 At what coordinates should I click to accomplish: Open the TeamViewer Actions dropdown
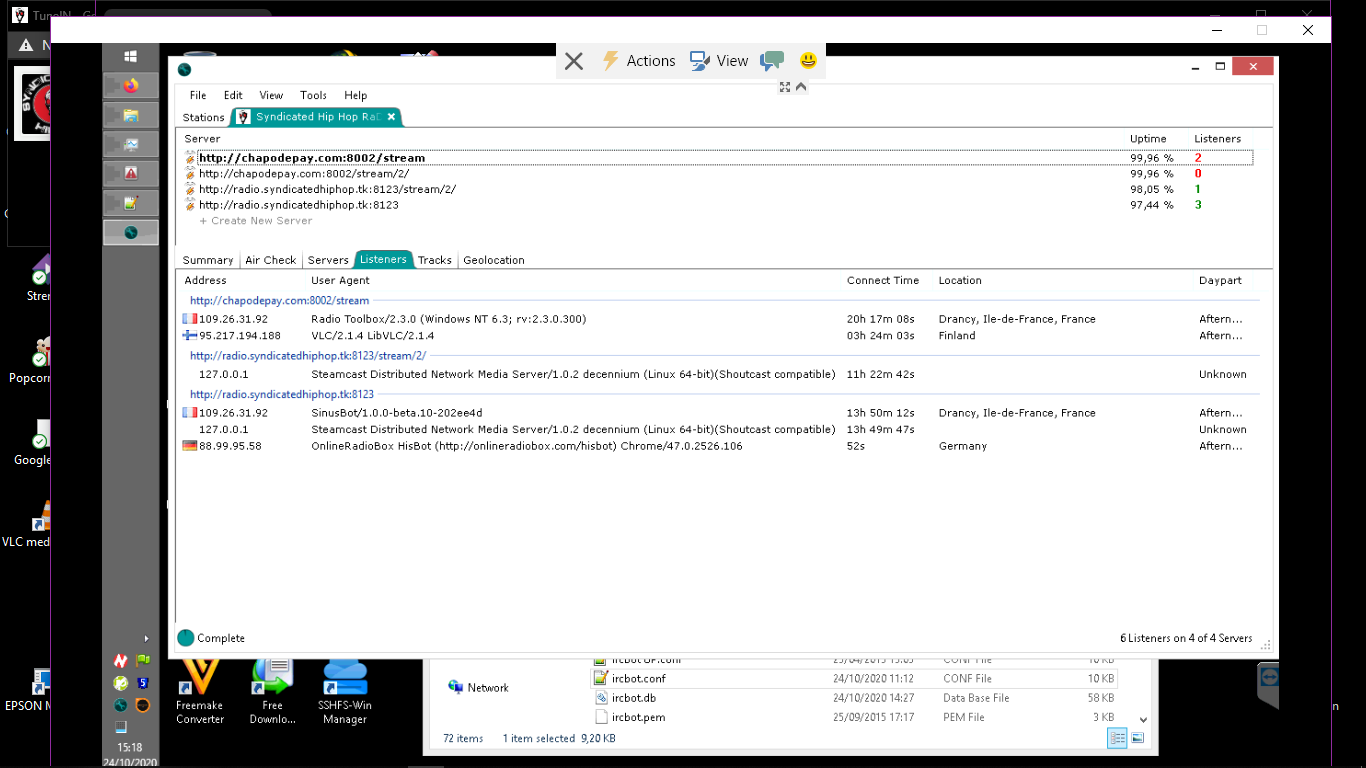point(639,61)
